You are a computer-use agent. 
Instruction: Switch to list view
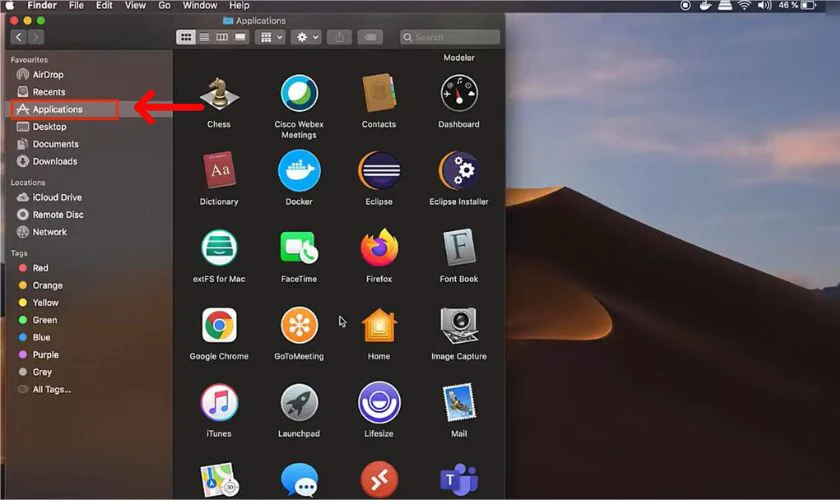[204, 37]
